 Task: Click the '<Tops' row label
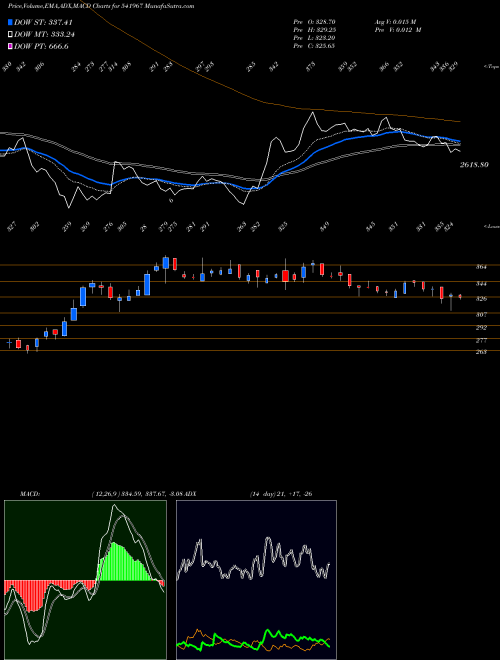[x=491, y=67]
